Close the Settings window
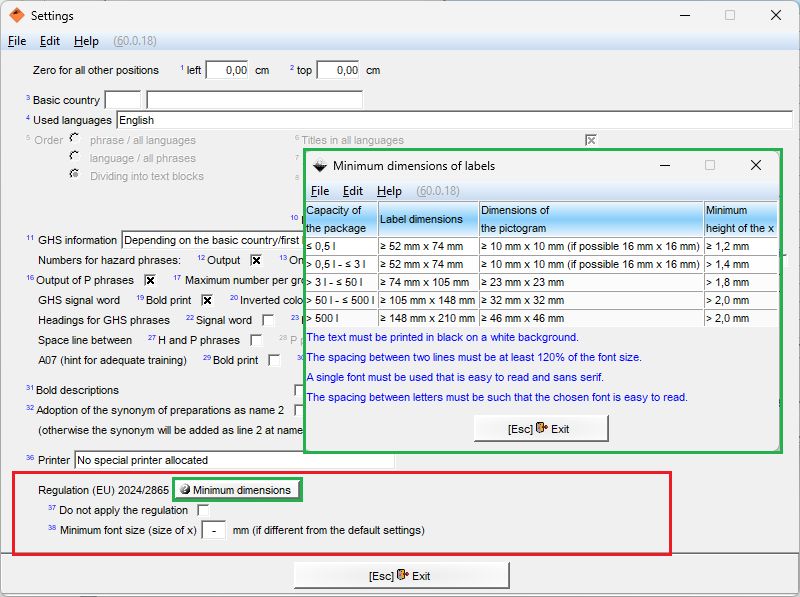The height and width of the screenshot is (597, 800). [776, 15]
